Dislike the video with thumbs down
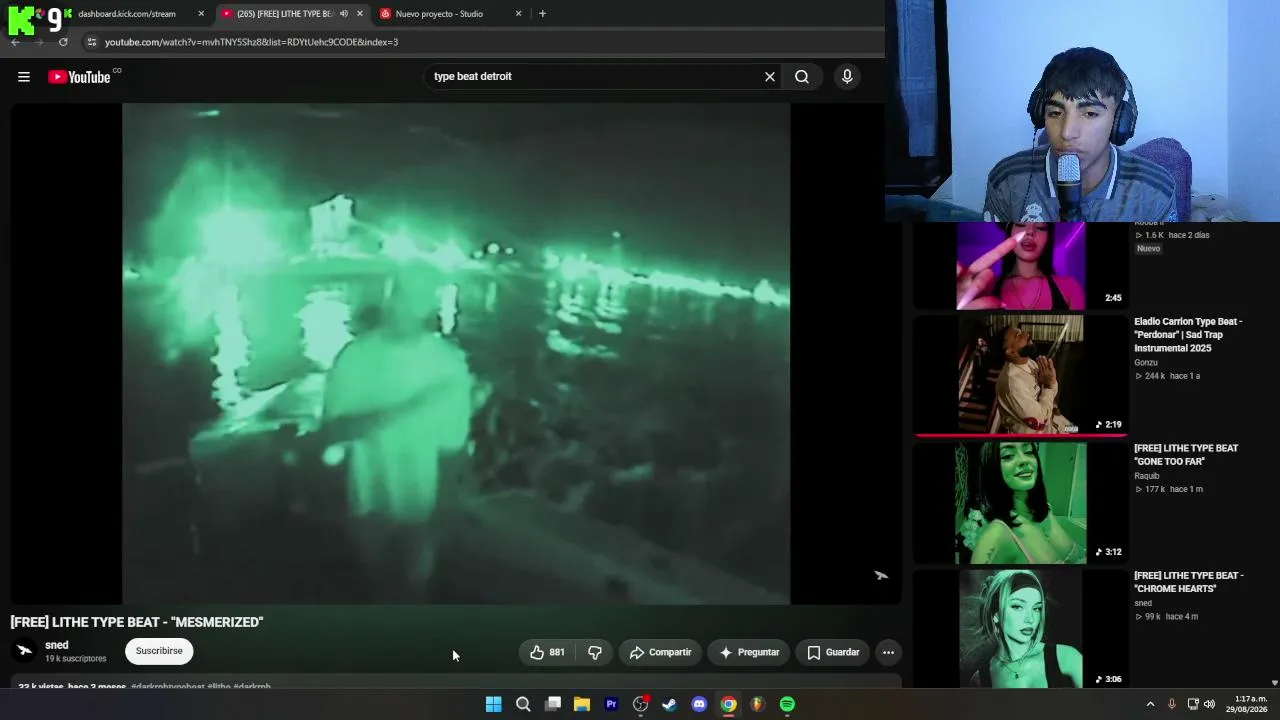 (x=595, y=652)
